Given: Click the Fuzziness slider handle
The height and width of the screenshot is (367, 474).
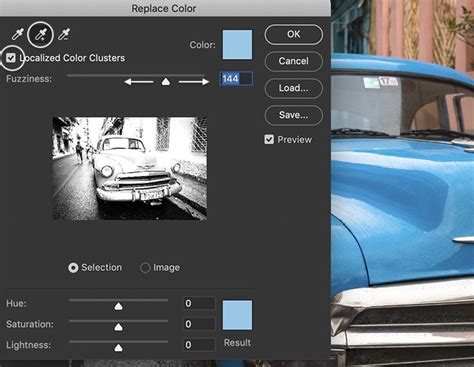Looking at the screenshot, I should pos(166,82).
